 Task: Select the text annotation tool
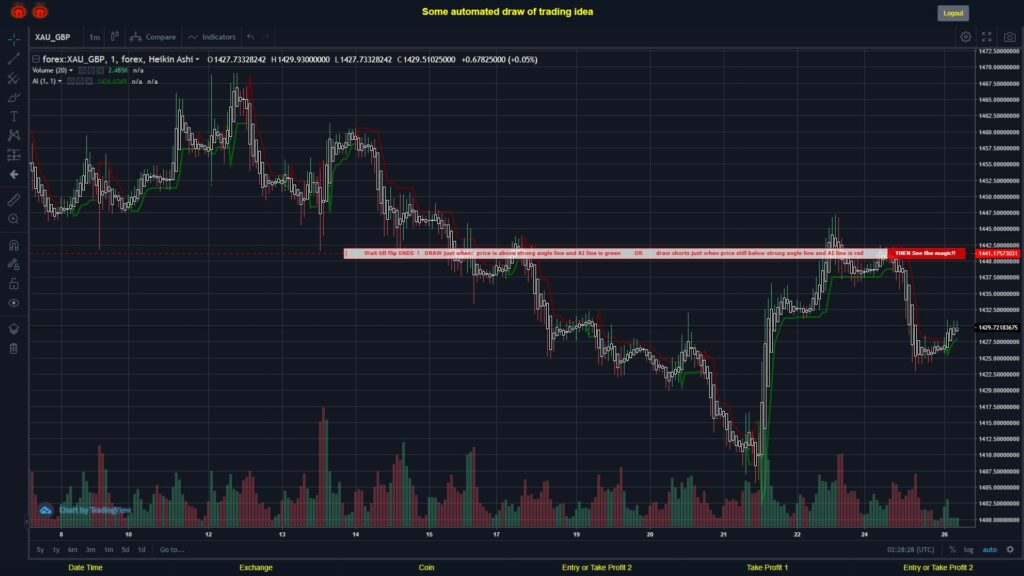14,116
